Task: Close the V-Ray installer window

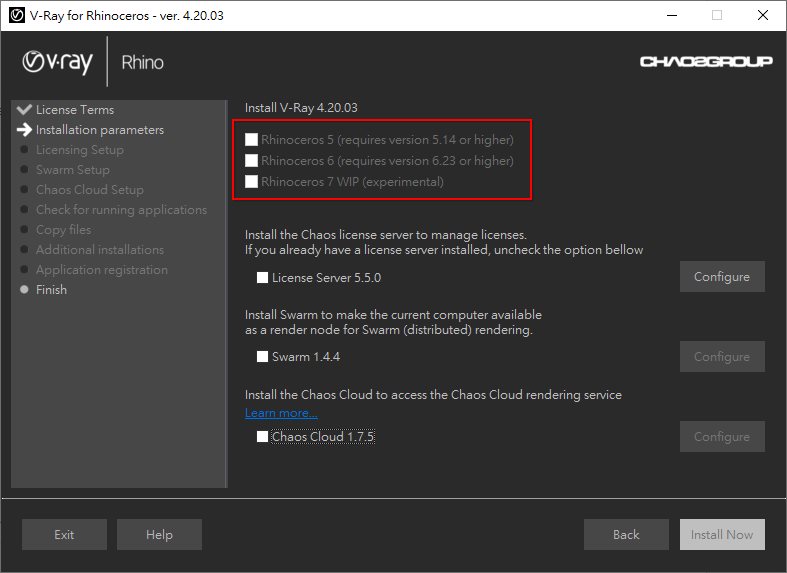Action: pos(763,15)
